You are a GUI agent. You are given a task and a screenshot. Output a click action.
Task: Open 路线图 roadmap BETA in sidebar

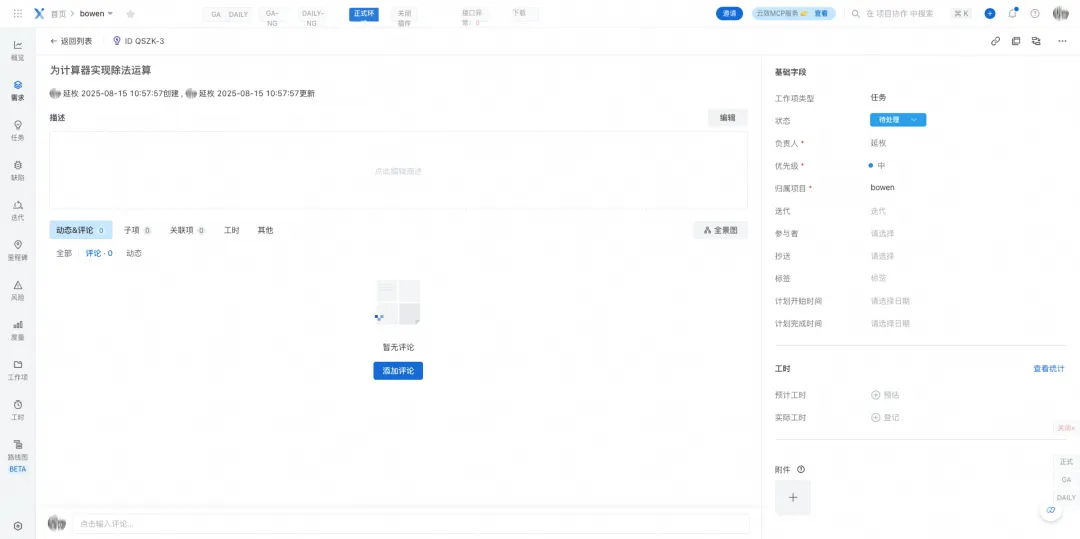(x=18, y=455)
